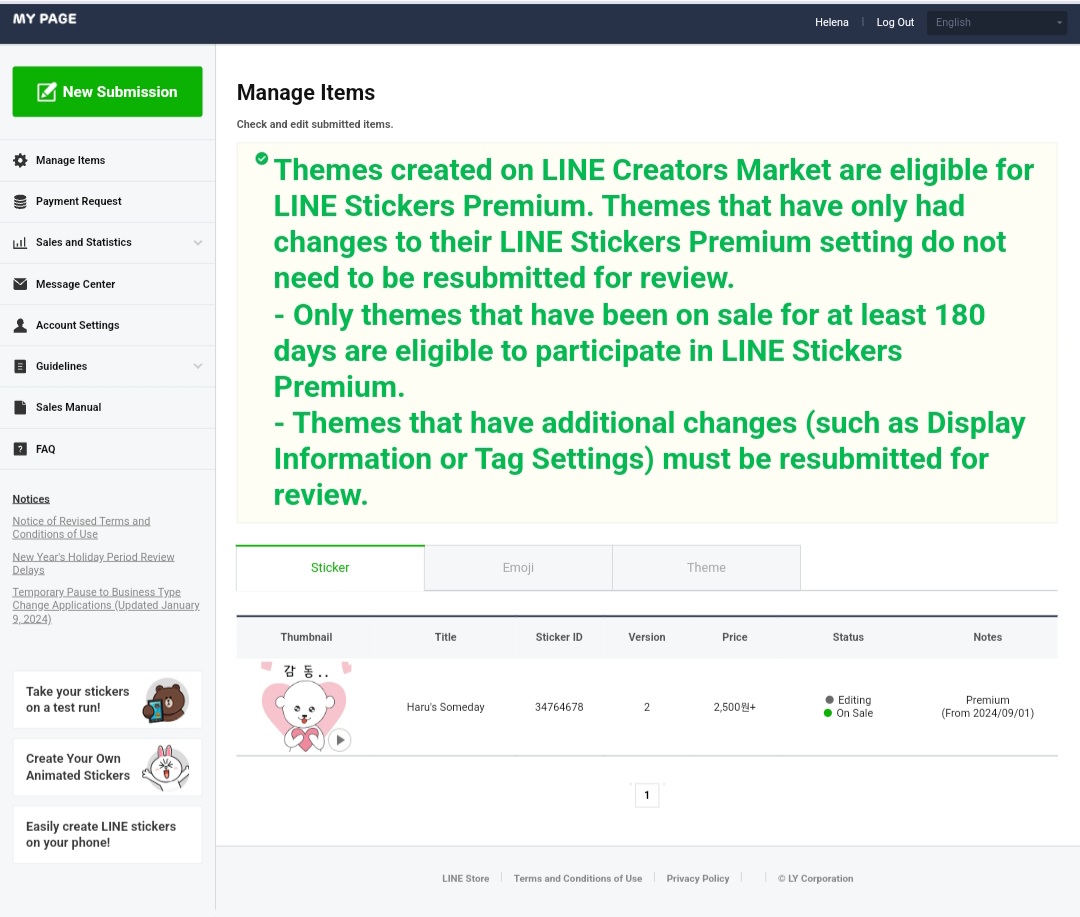Switch to the Theme tab
The height and width of the screenshot is (917, 1080).
[706, 568]
